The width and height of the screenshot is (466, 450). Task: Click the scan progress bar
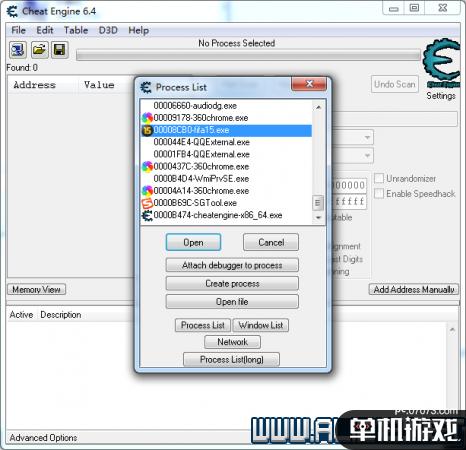(x=248, y=55)
